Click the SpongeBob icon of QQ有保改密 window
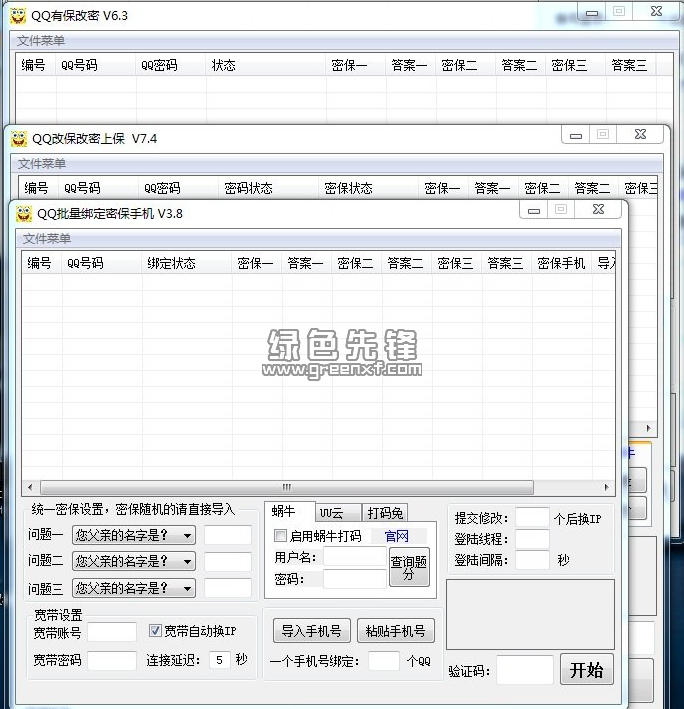 click(18, 16)
